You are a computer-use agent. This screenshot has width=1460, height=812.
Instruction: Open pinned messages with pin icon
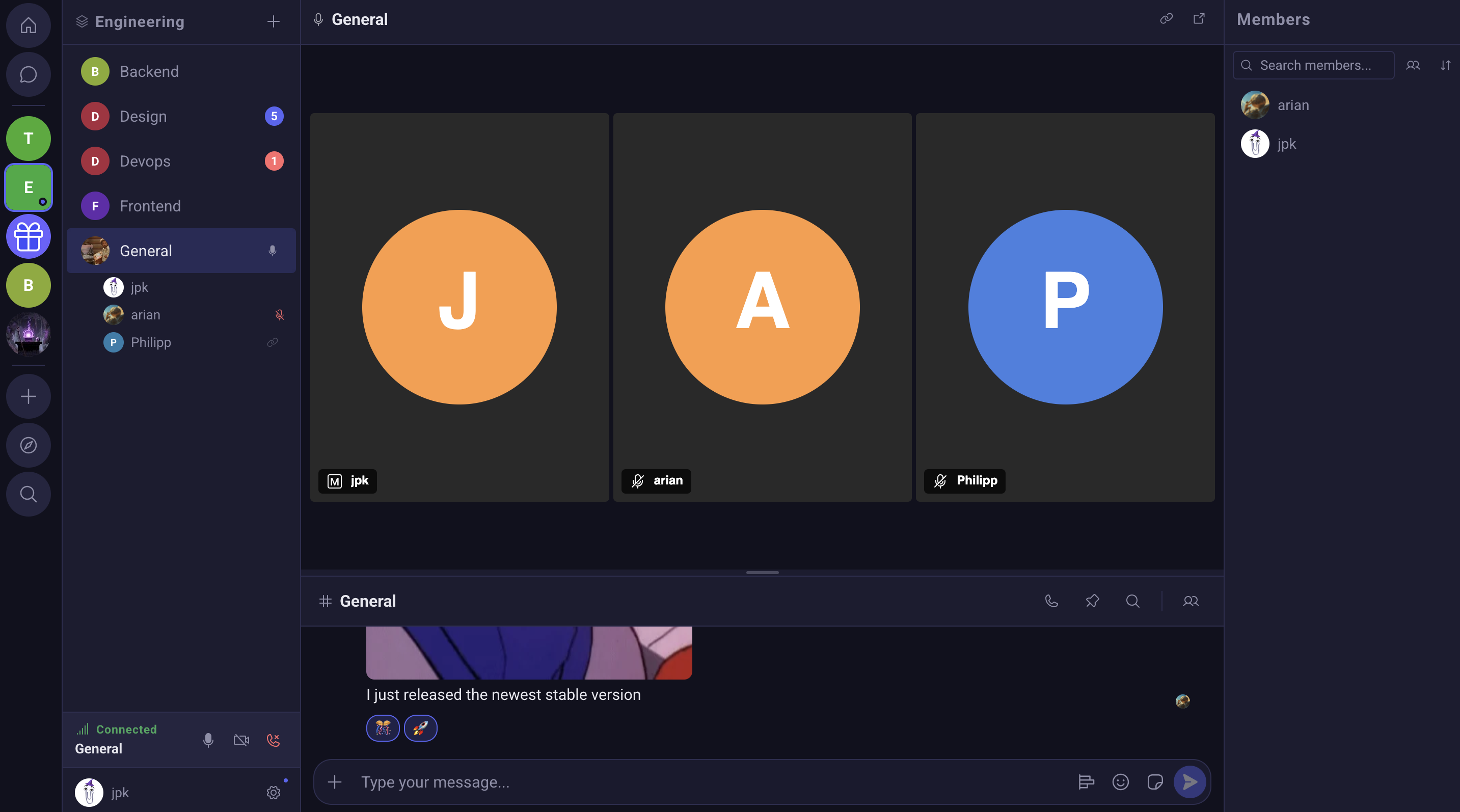(x=1092, y=601)
